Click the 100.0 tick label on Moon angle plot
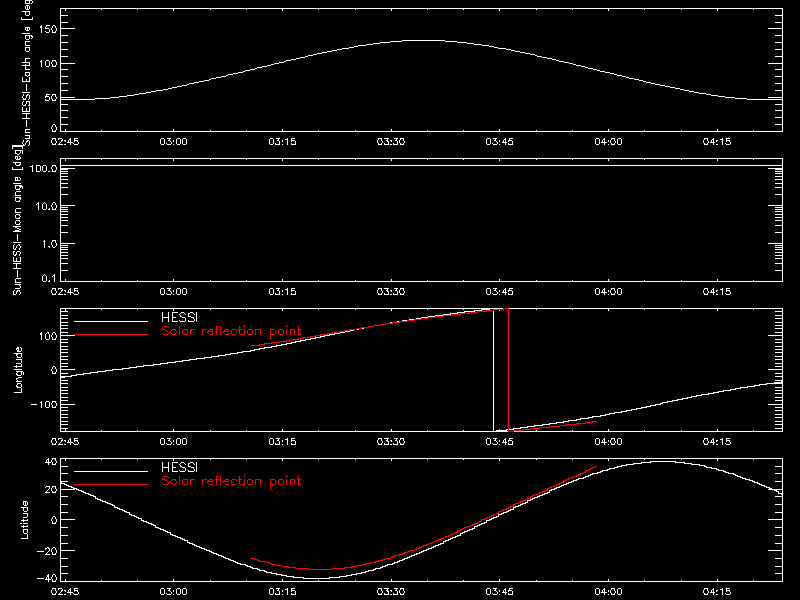The width and height of the screenshot is (800, 600). coord(43,168)
